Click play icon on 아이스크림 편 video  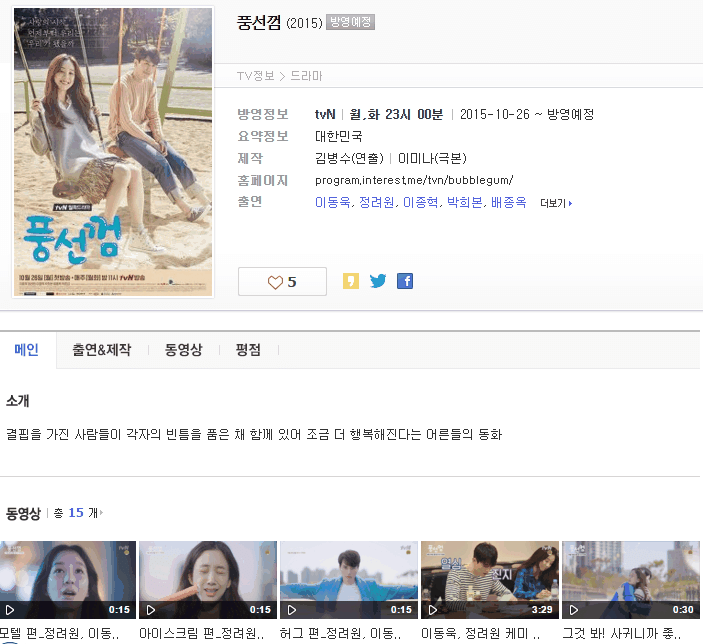(x=151, y=610)
